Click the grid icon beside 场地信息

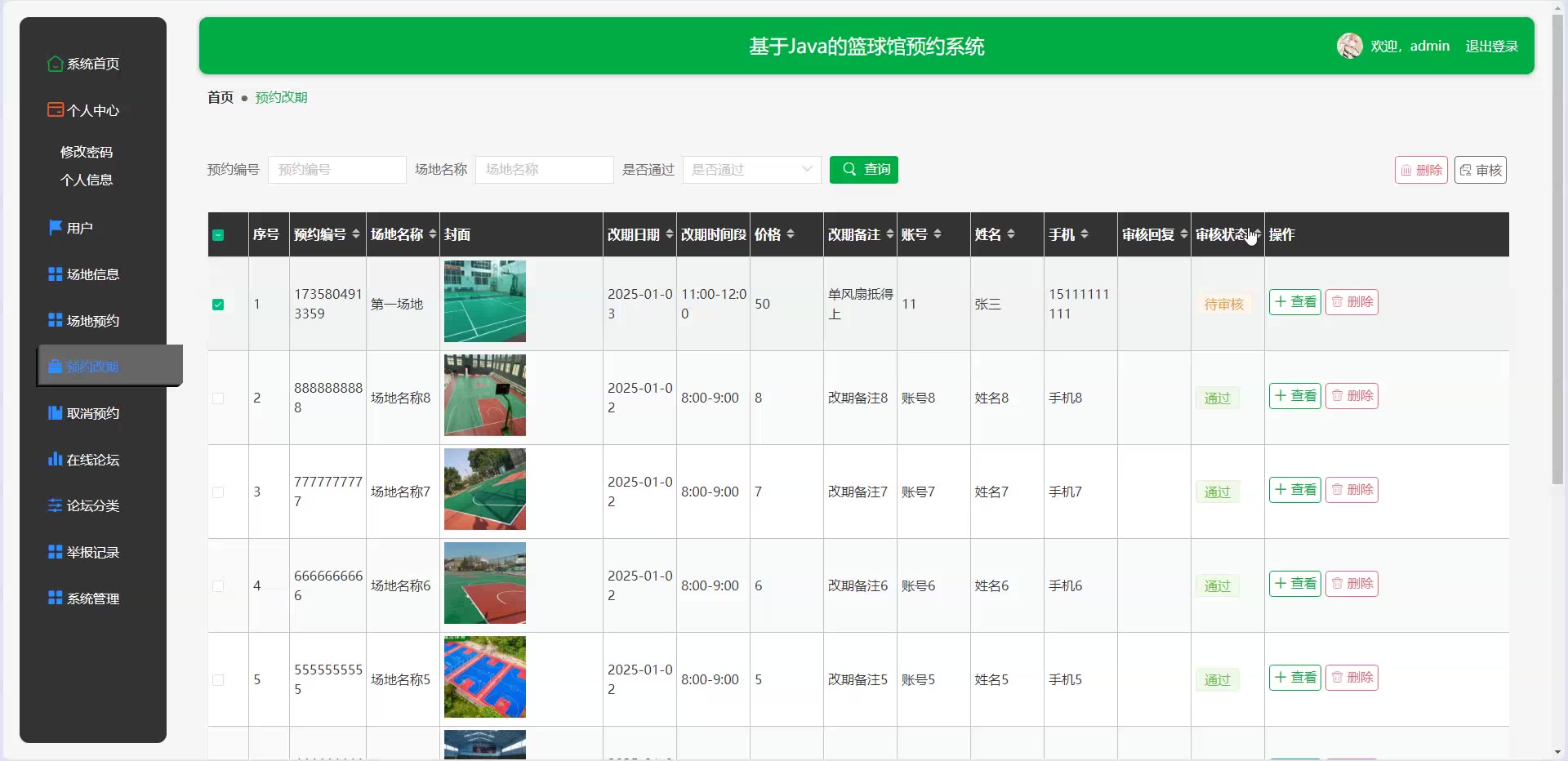click(55, 274)
